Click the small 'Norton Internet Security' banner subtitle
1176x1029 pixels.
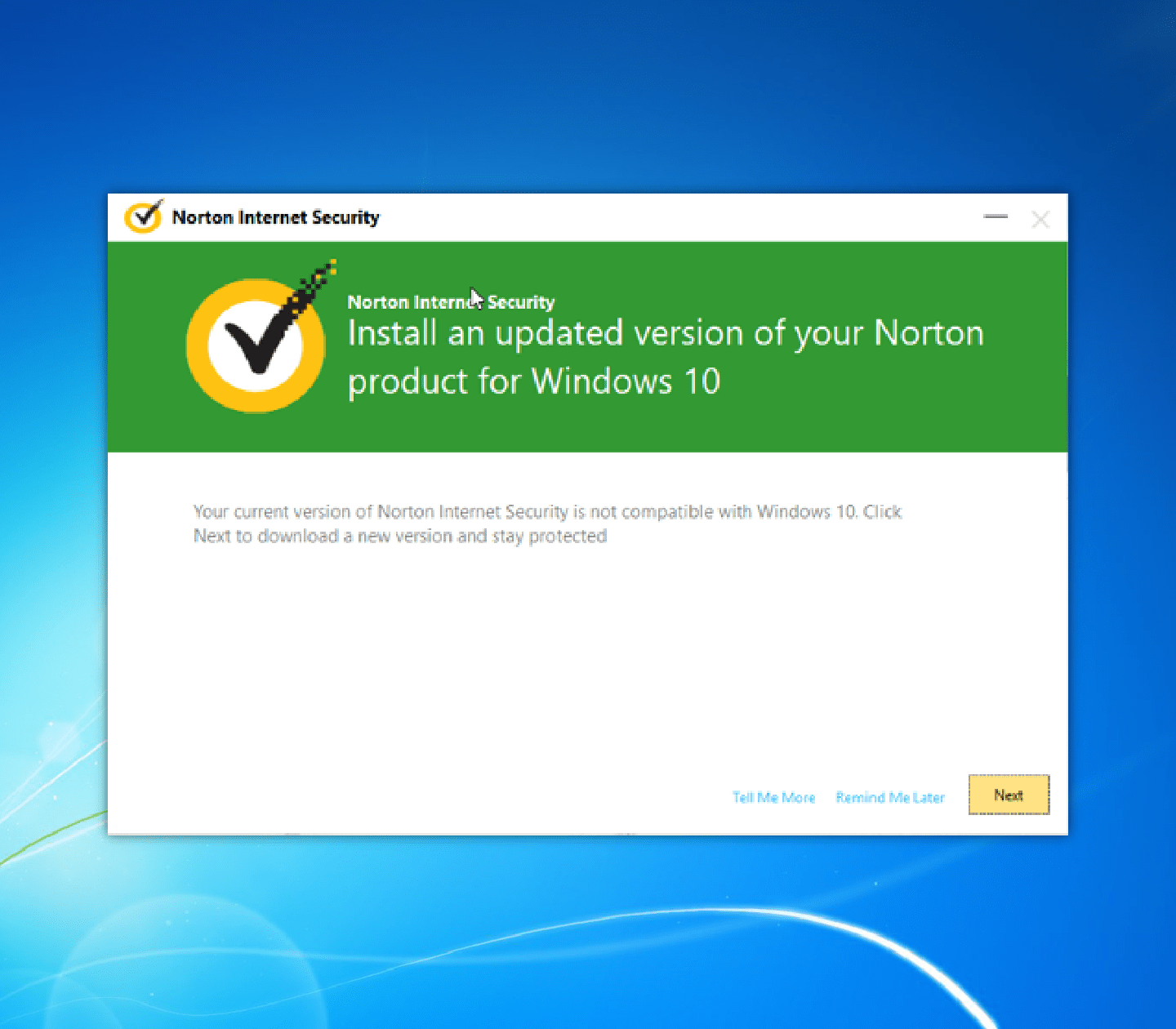tap(451, 301)
